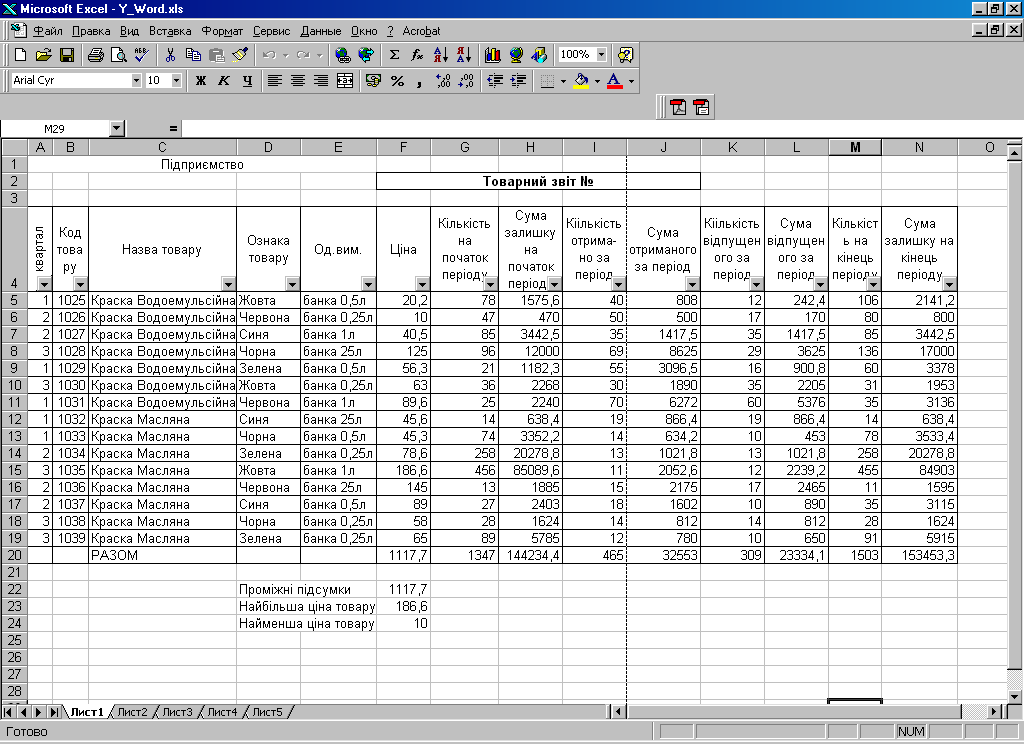Expand autofilter for Ціна column
This screenshot has width=1024, height=744.
coord(423,284)
